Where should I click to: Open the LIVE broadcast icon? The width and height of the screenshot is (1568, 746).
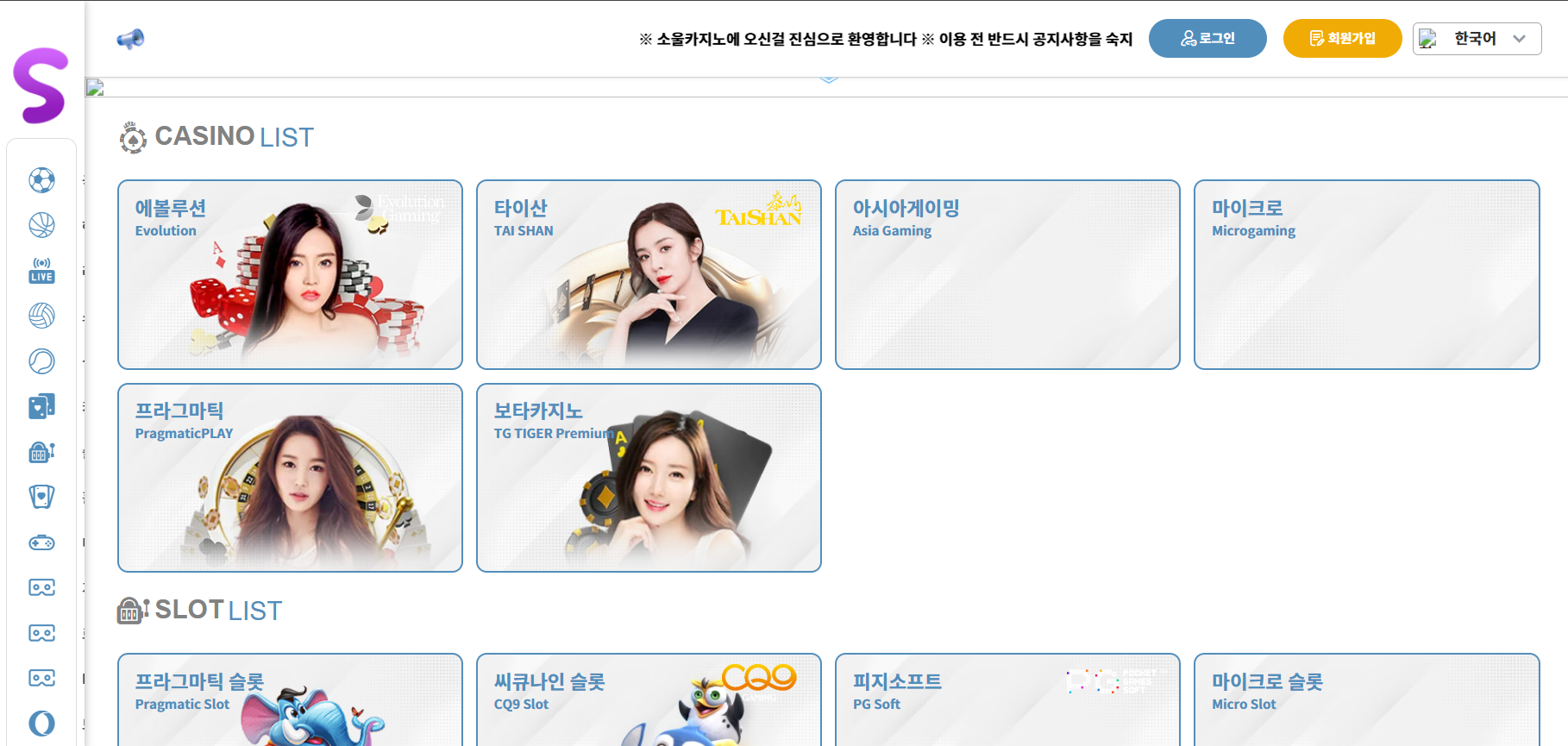[x=41, y=271]
